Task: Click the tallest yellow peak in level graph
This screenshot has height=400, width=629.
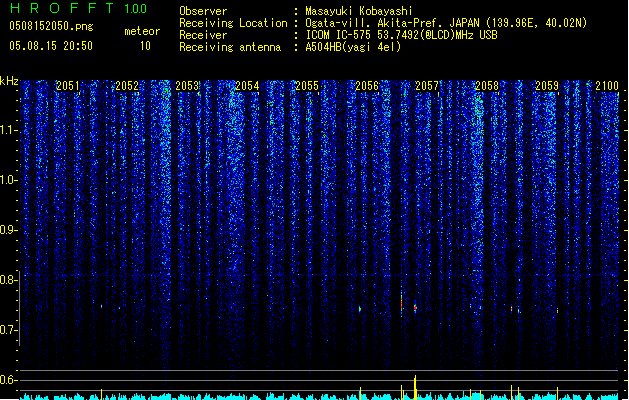Action: [415, 387]
